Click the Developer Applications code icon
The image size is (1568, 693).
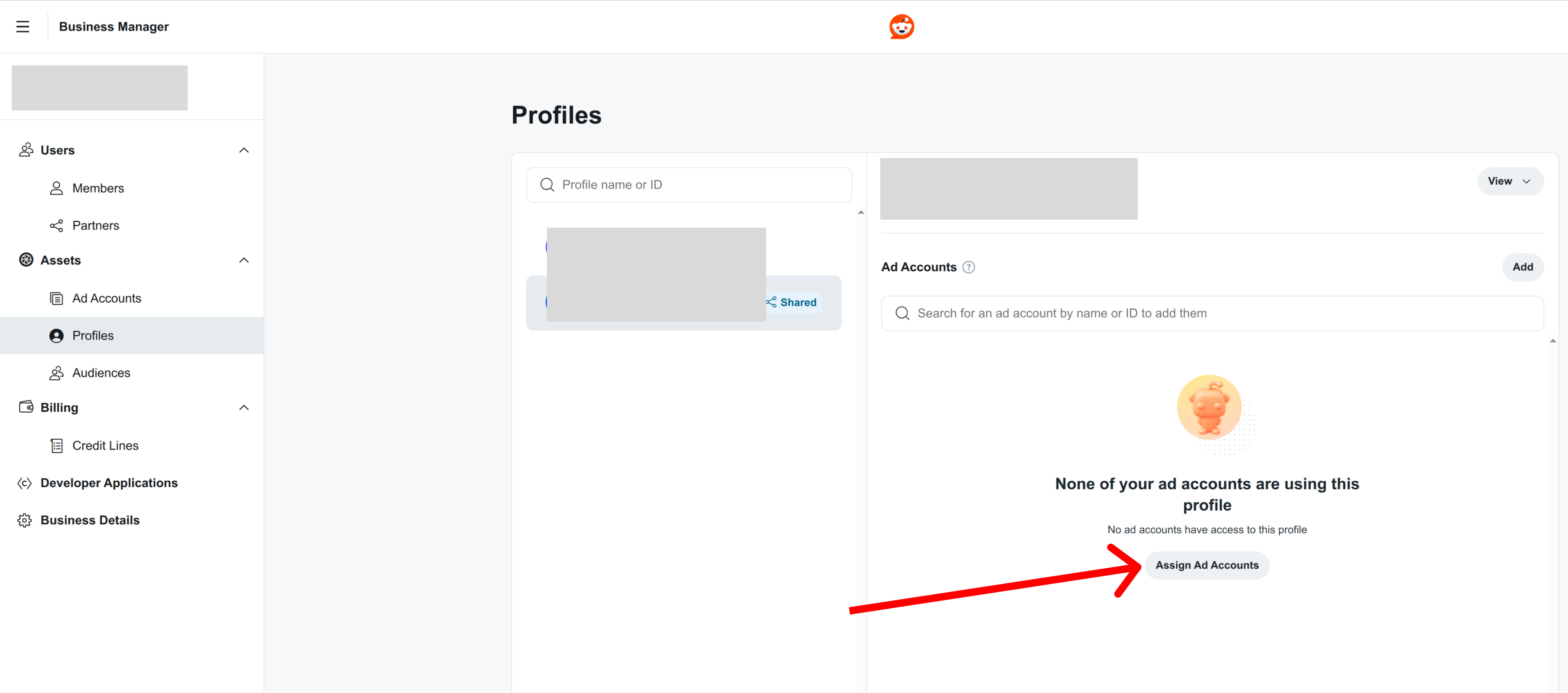24,483
